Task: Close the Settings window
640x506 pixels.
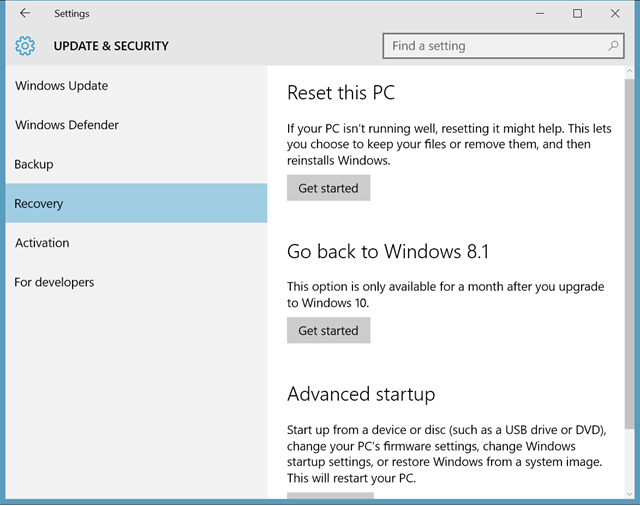Action: click(x=615, y=13)
